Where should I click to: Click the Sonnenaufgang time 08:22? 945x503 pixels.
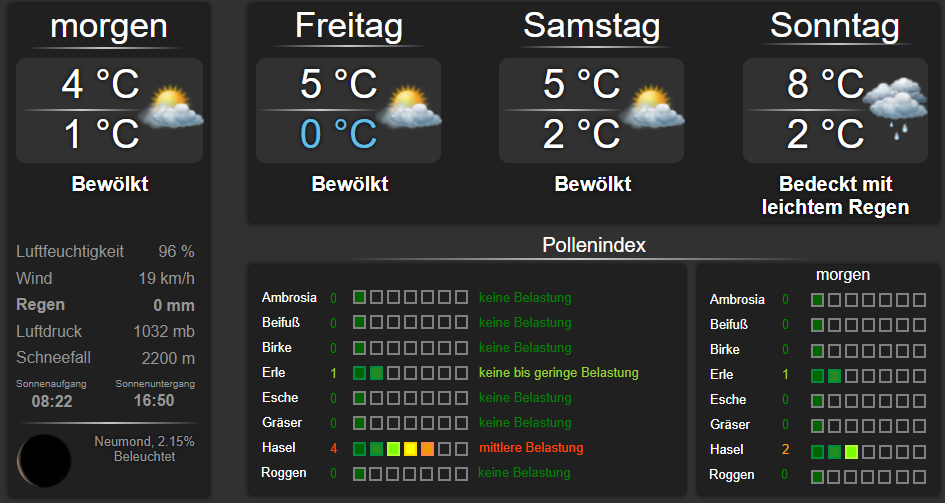pyautogui.click(x=52, y=401)
